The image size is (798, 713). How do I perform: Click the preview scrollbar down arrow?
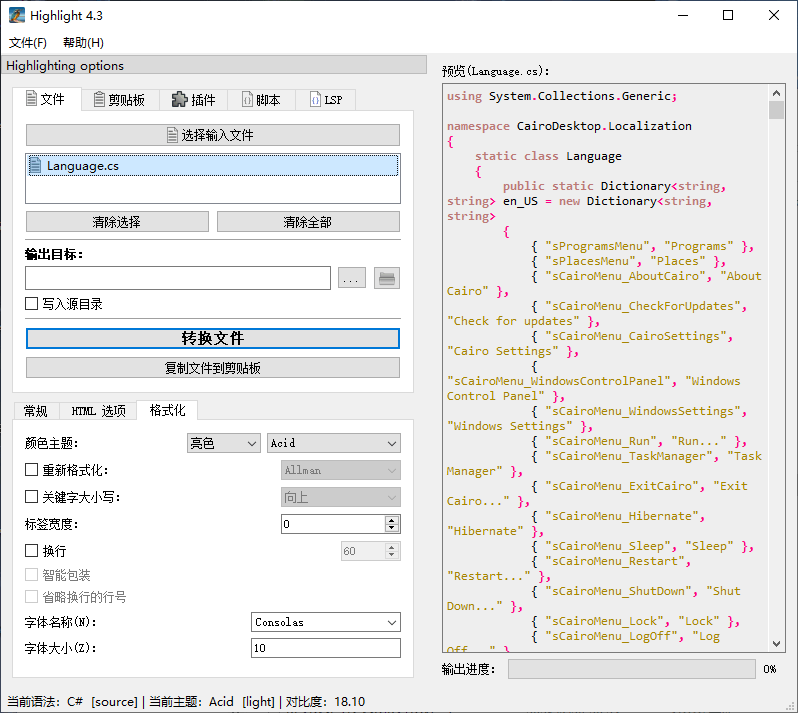pyautogui.click(x=776, y=644)
